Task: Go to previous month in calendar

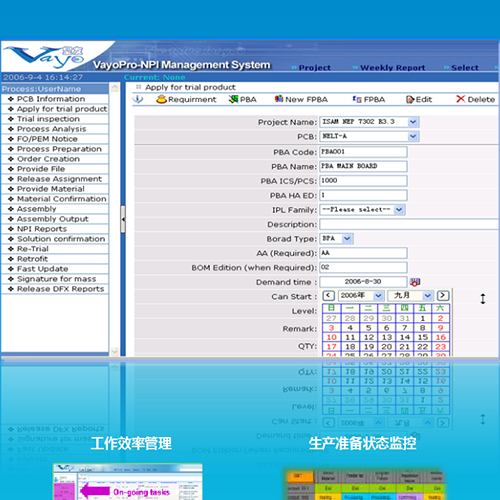Action: (329, 296)
